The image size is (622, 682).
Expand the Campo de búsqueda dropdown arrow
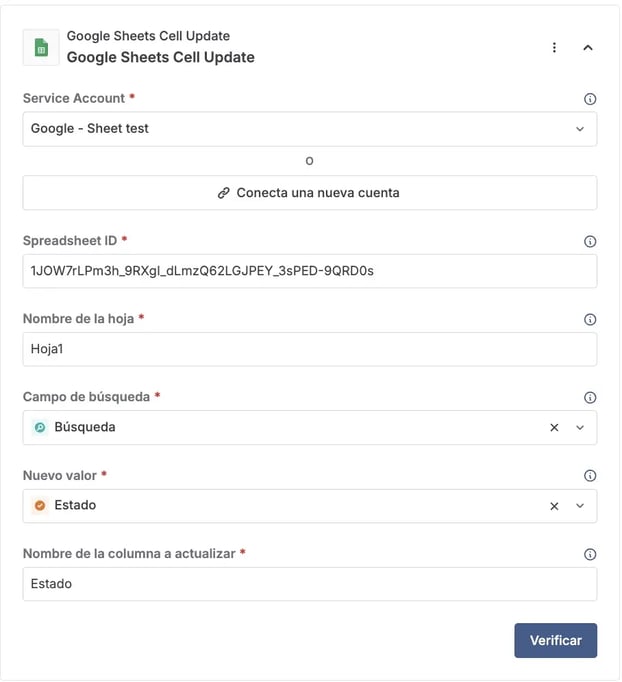[580, 428]
